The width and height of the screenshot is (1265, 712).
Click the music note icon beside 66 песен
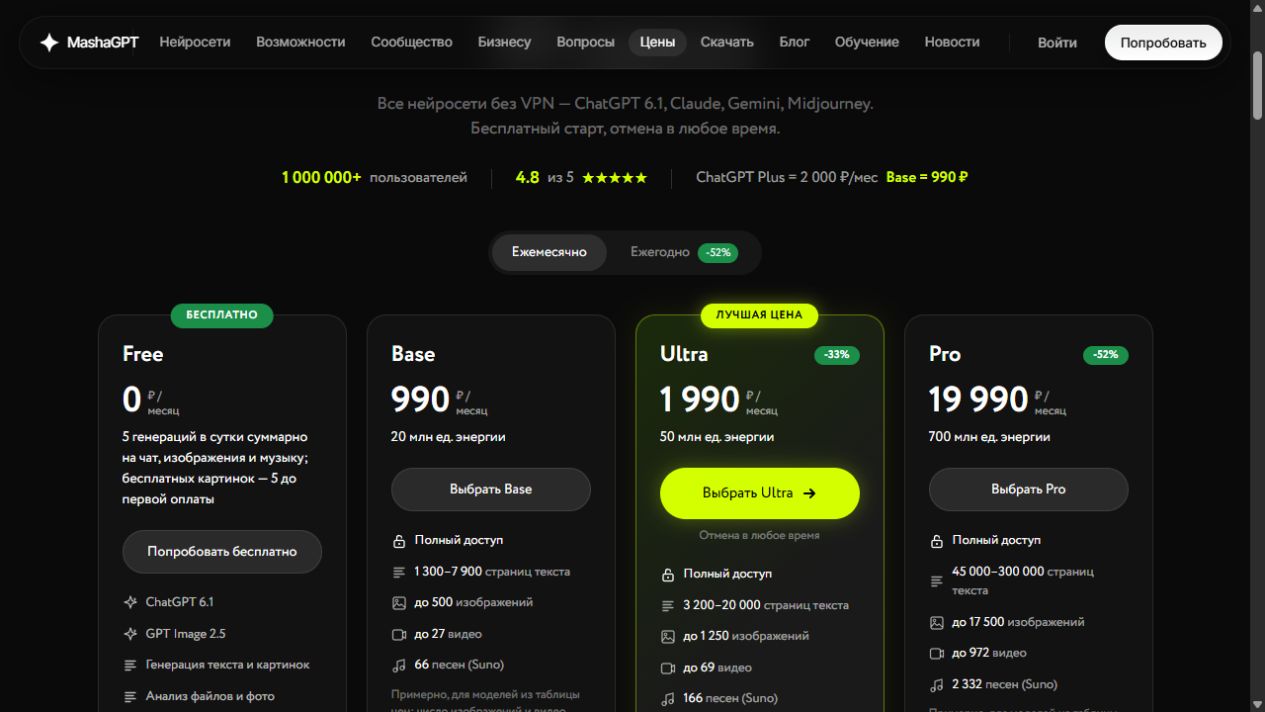[x=399, y=665]
